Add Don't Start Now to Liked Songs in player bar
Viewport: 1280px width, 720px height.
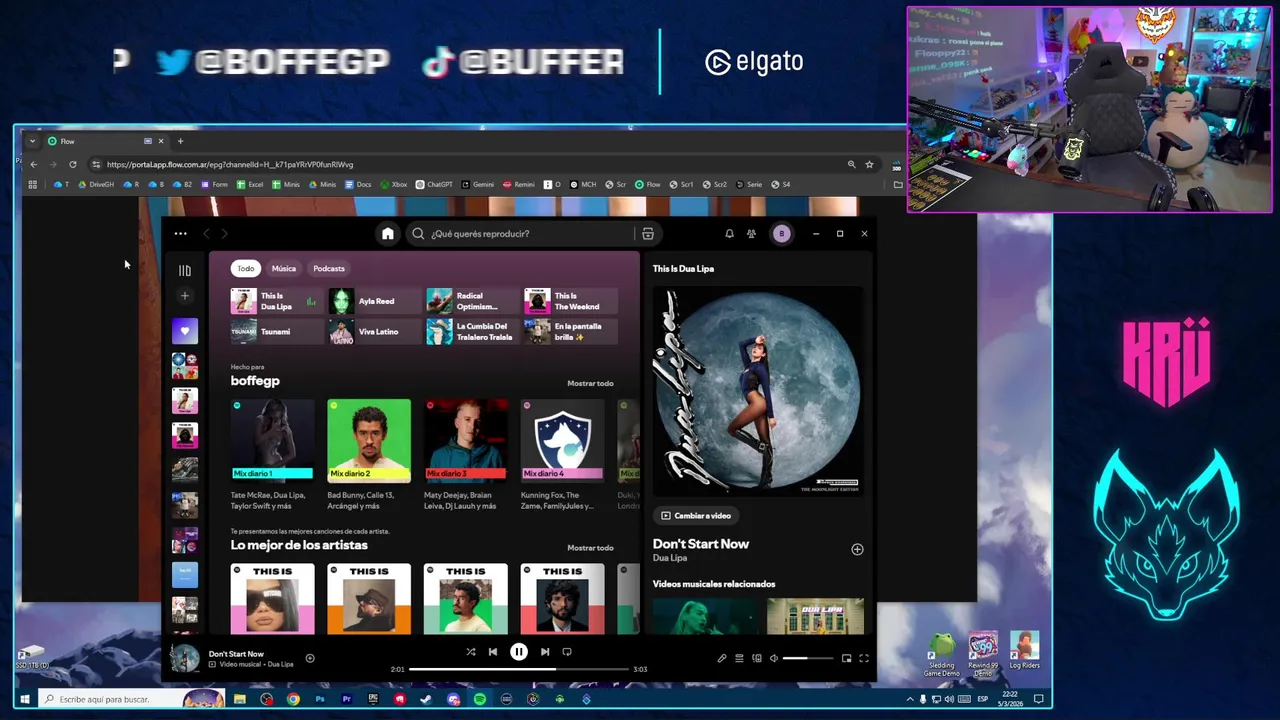click(x=310, y=658)
